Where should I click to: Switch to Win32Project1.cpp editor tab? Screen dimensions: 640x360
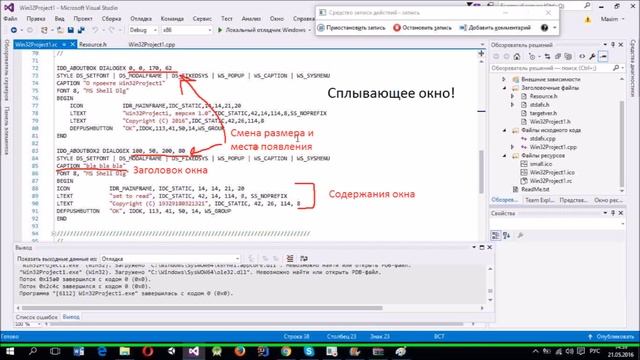(x=152, y=44)
